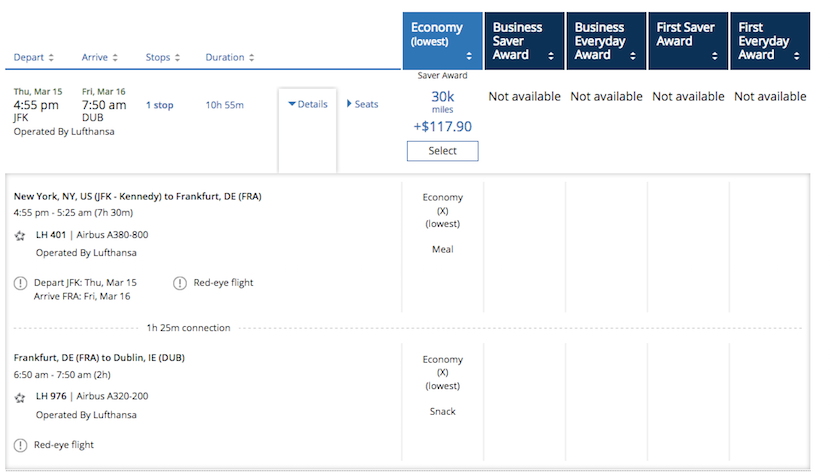Sort flights using the Duration column arrows
830x472 pixels.
(x=250, y=58)
